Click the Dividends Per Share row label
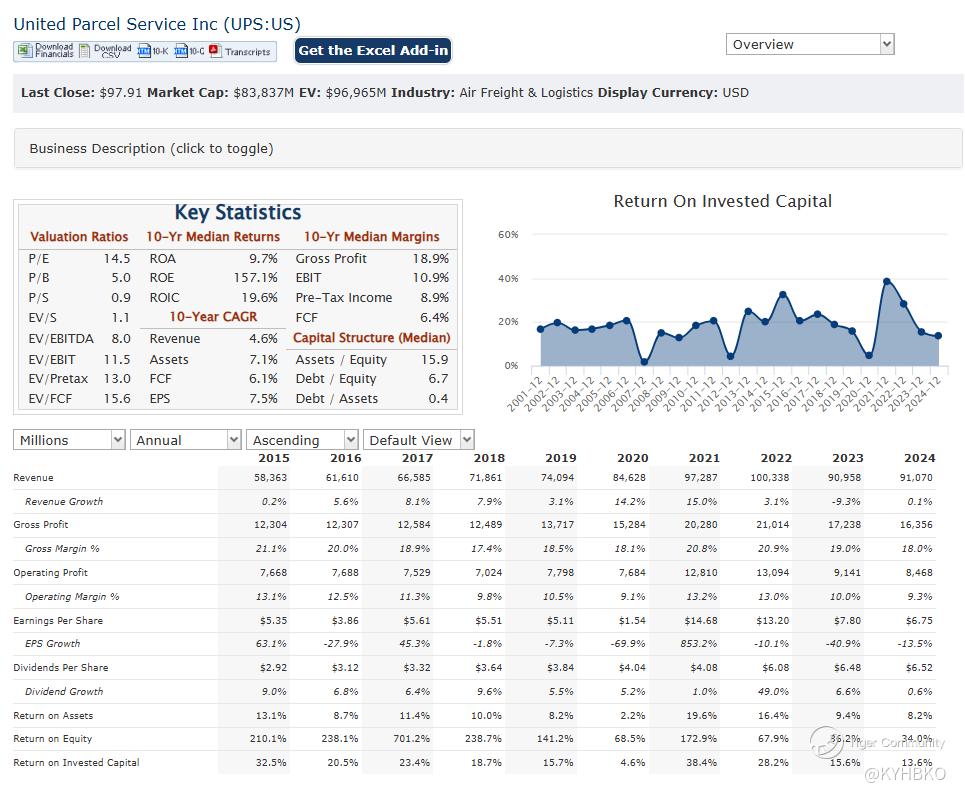 click(61, 668)
